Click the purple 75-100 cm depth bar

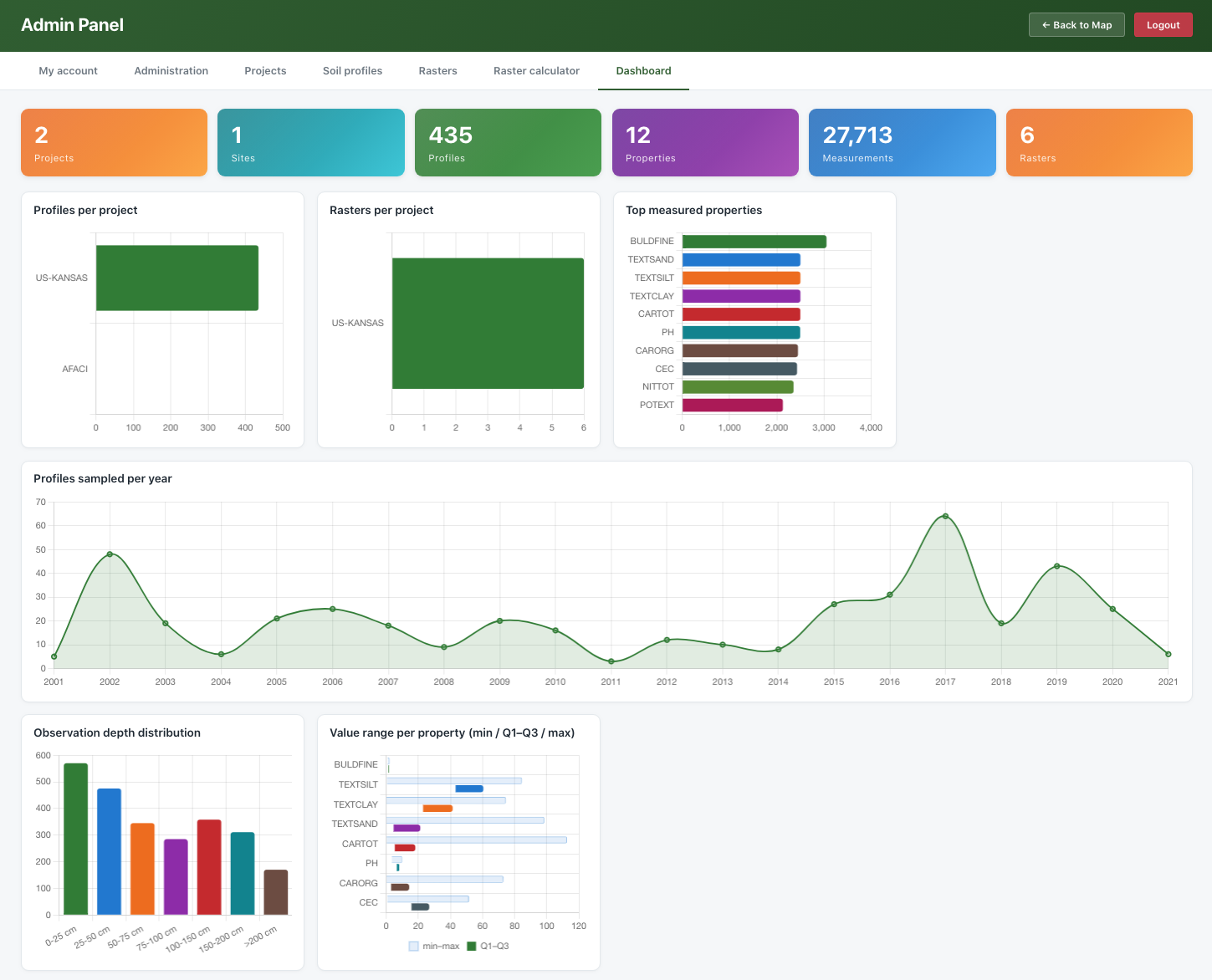pos(176,876)
